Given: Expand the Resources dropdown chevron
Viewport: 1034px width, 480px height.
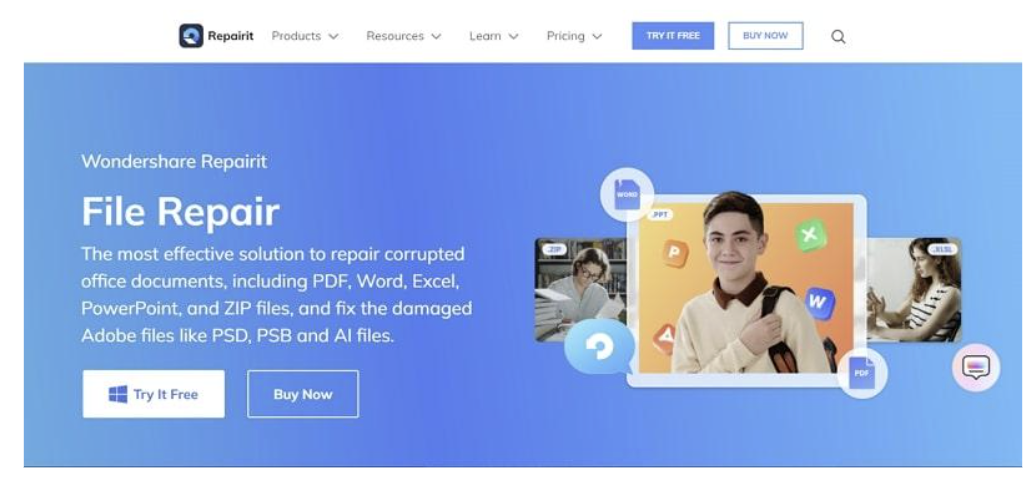Looking at the screenshot, I should point(436,37).
